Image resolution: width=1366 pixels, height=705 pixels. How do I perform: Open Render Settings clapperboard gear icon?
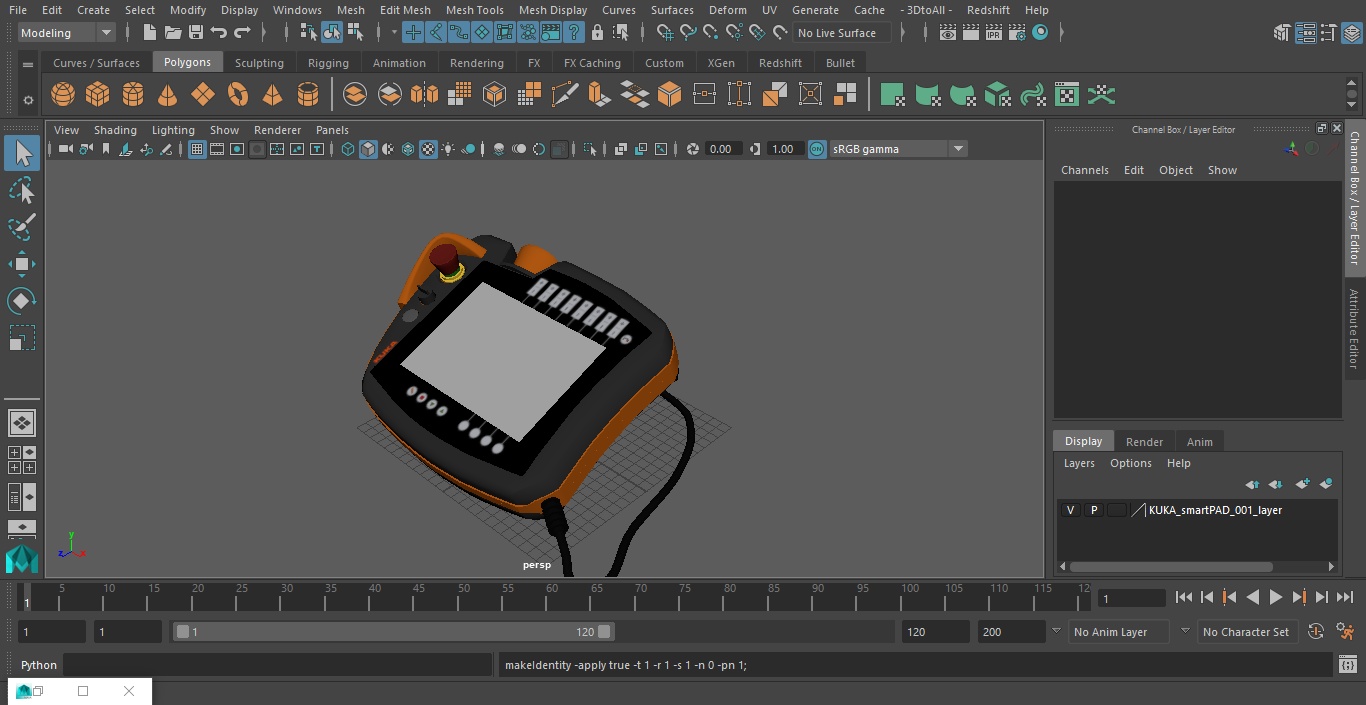click(1017, 33)
